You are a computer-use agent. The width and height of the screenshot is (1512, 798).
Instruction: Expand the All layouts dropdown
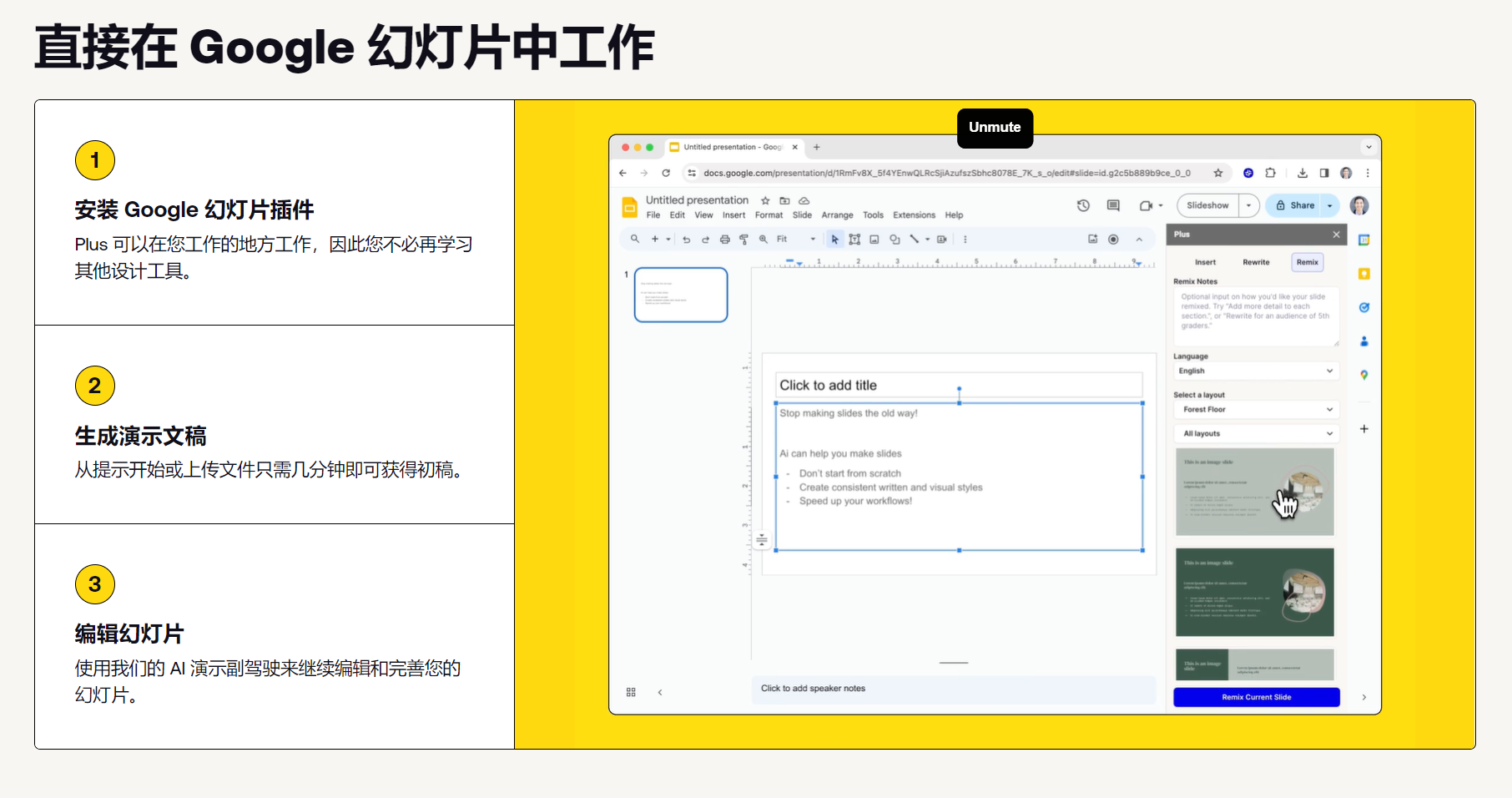(x=1256, y=434)
